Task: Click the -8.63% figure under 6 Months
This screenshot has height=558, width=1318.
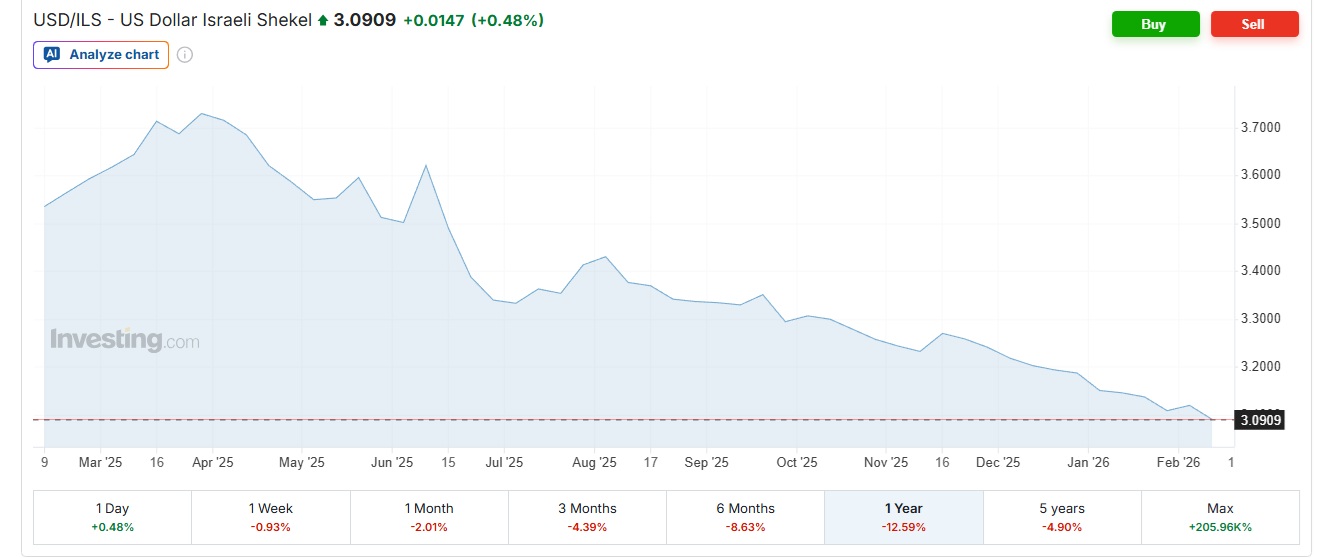Action: click(745, 527)
